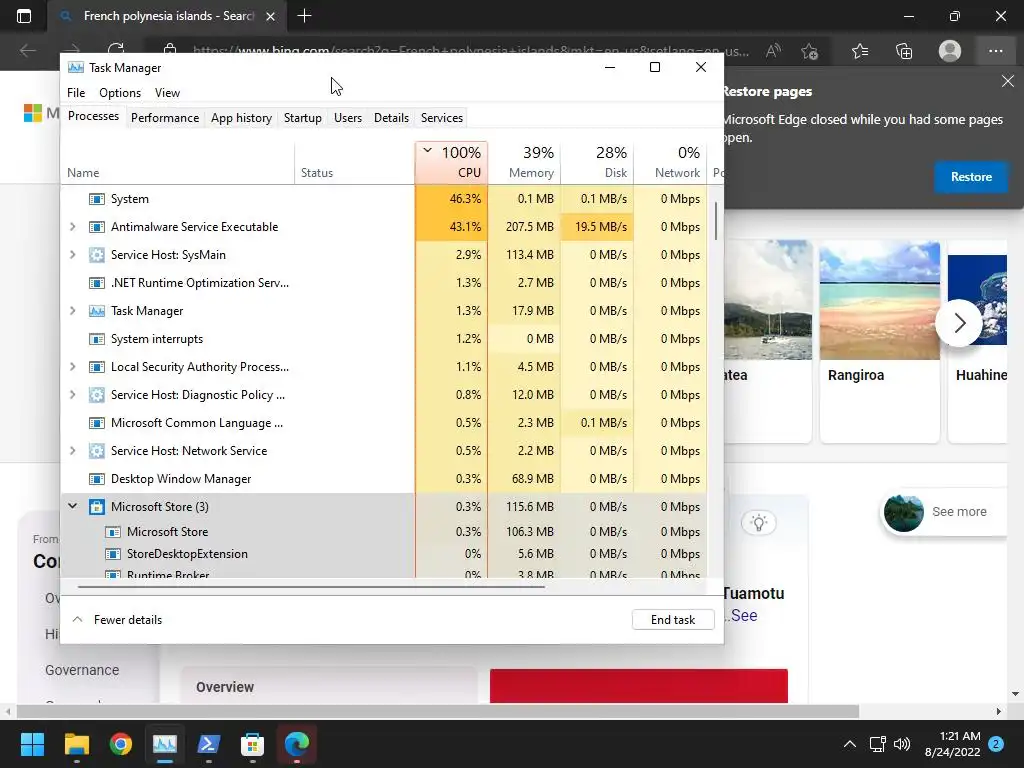Dismiss the Restore pages popup
Screen dimensions: 1024x768
tap(1008, 81)
